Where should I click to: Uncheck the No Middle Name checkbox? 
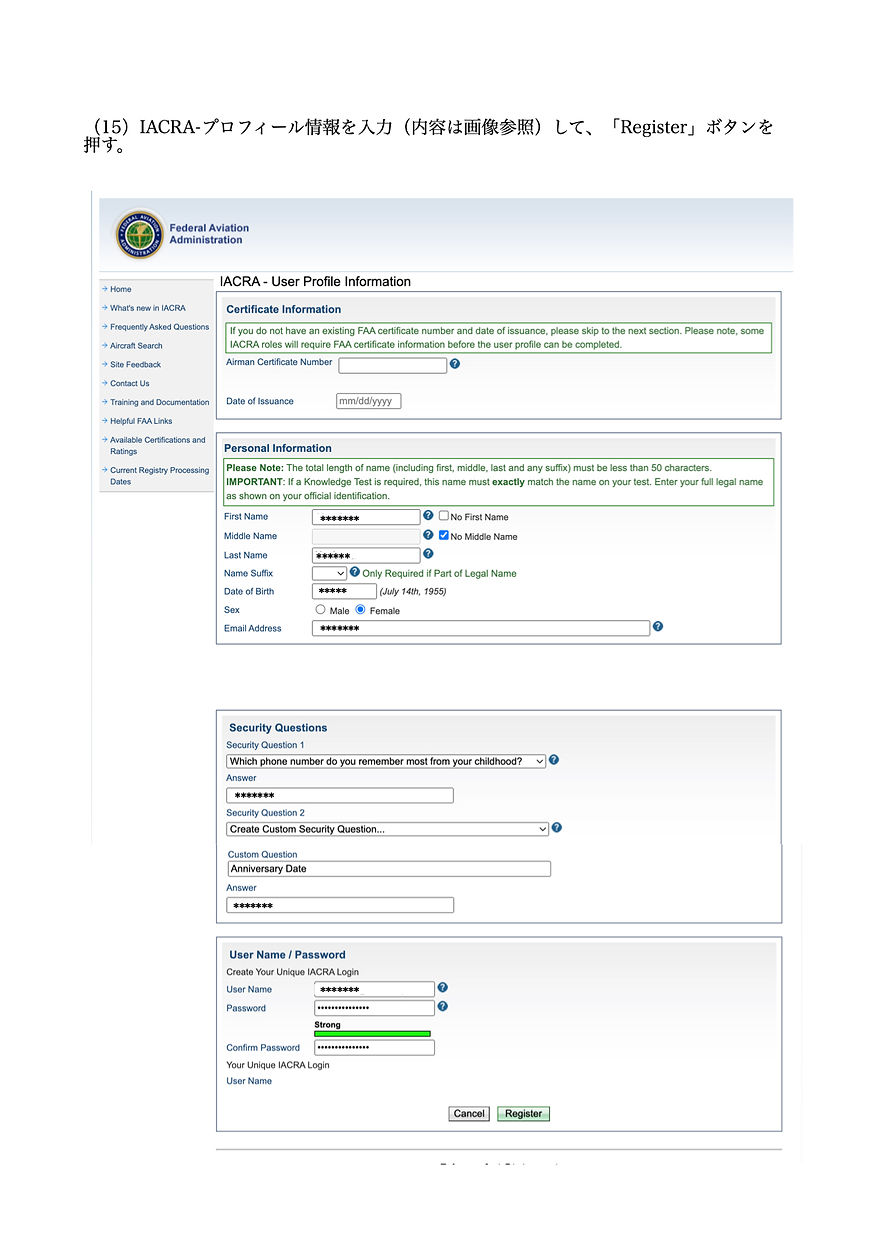[x=444, y=535]
